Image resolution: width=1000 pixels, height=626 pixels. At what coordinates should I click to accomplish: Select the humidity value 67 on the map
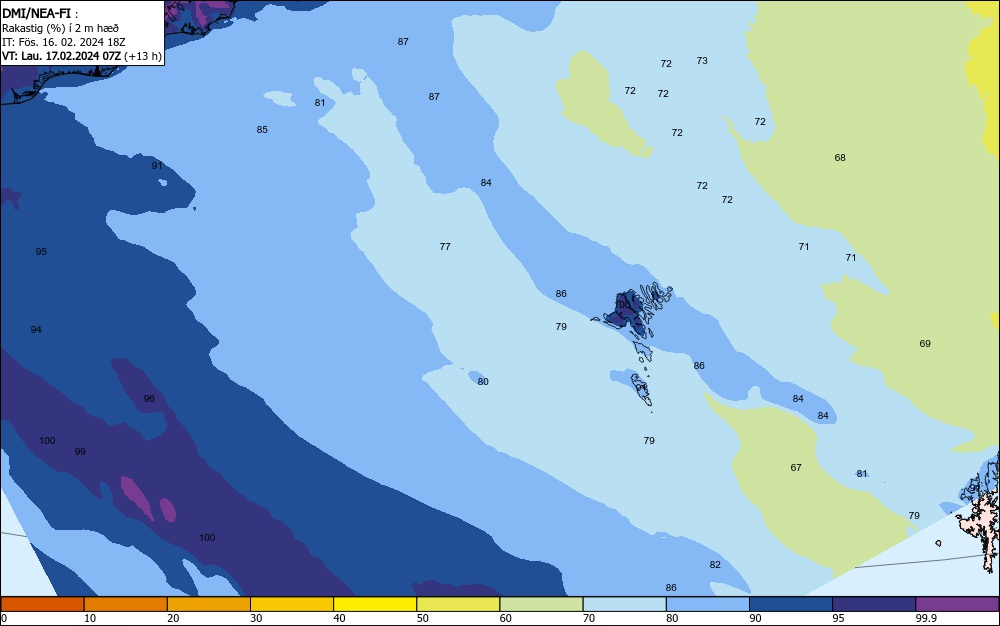(x=796, y=467)
